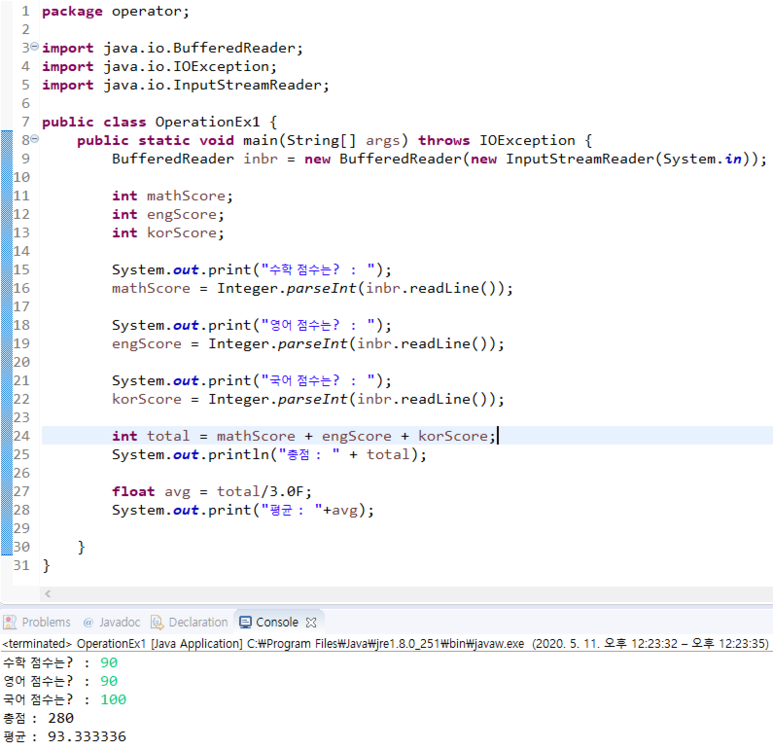The width and height of the screenshot is (773, 750).
Task: Close the Console view via X icon
Action: click(x=311, y=623)
